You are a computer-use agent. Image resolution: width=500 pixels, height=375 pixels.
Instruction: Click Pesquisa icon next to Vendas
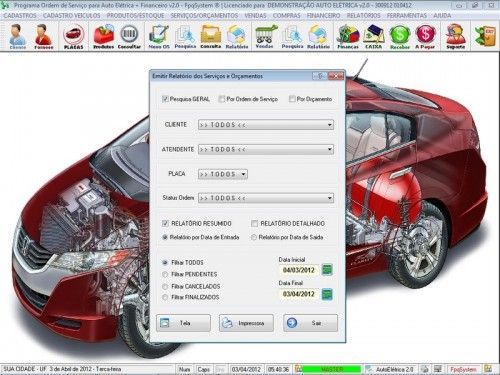[292, 37]
